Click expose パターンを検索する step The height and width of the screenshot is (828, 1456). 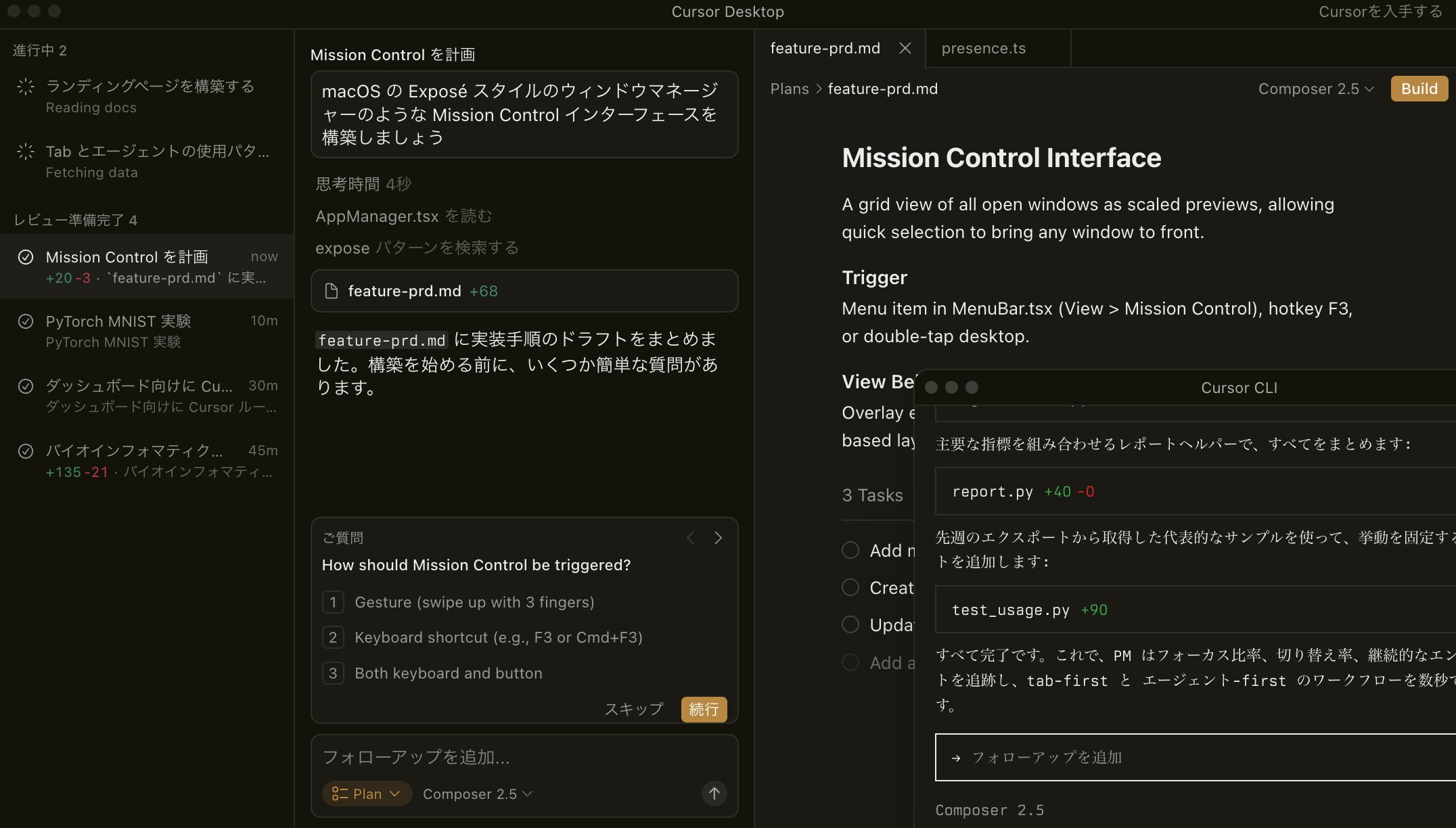[417, 248]
